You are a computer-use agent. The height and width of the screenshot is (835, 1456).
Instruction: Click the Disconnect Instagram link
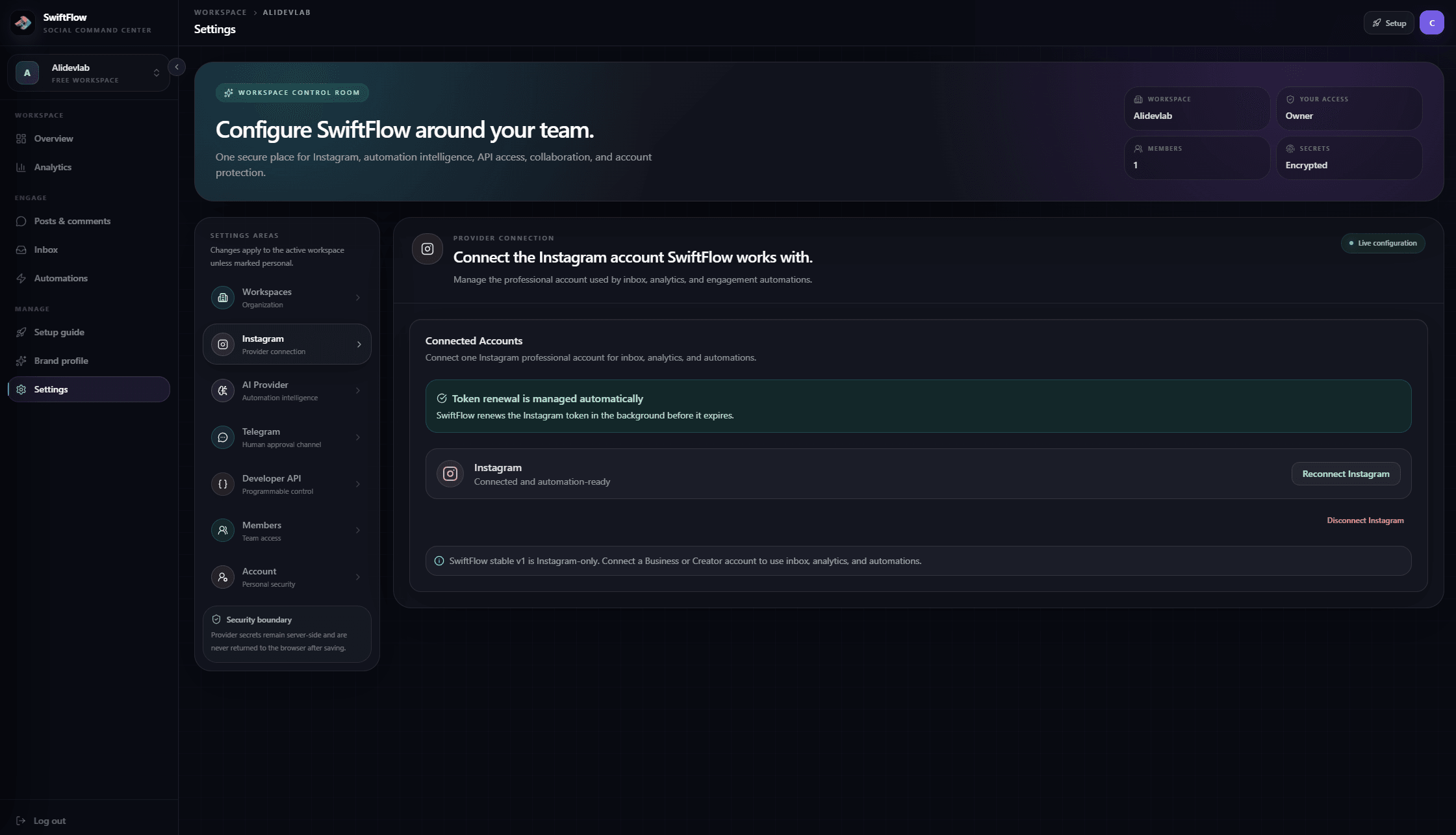pyautogui.click(x=1365, y=520)
